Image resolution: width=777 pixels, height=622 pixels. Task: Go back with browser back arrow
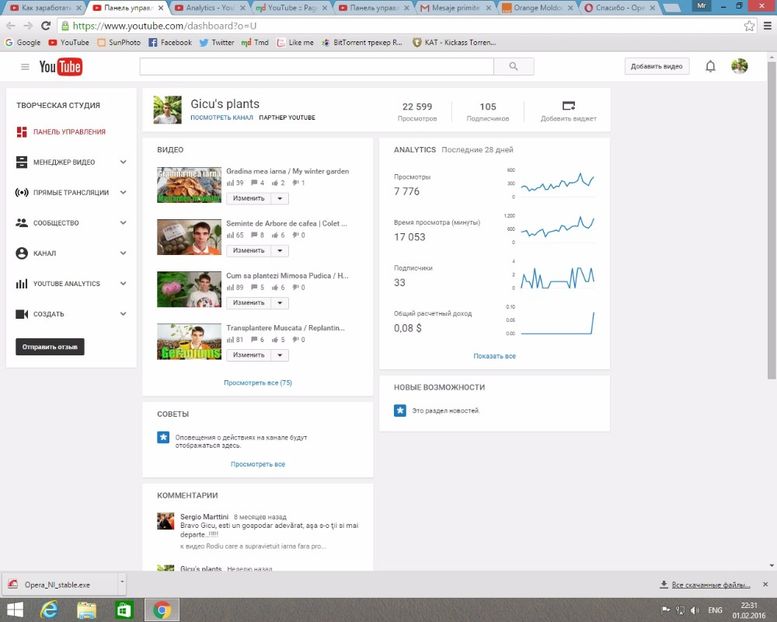coord(11,26)
